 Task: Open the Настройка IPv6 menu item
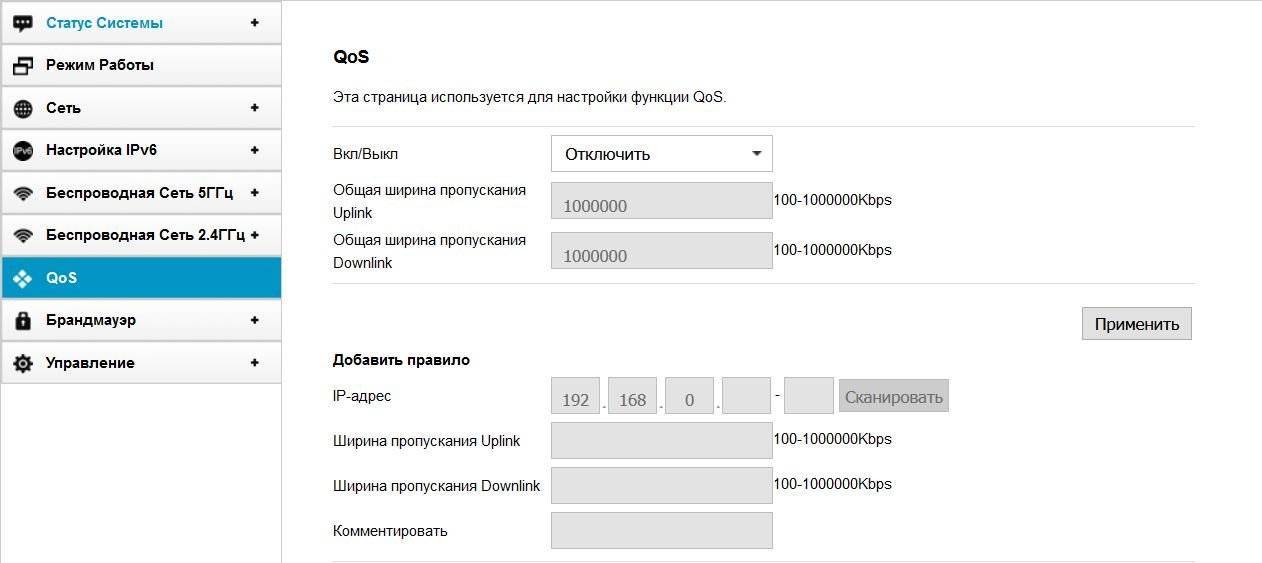coord(101,150)
